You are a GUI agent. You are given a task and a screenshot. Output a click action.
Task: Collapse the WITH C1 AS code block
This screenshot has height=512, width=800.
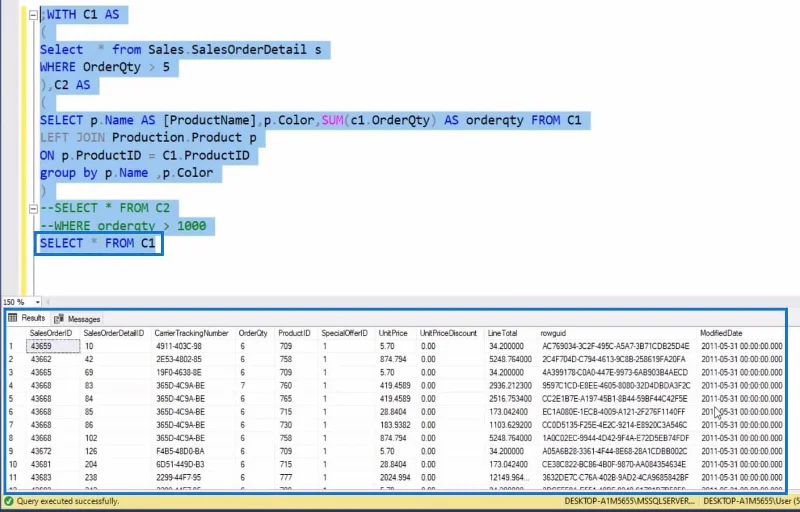33,15
